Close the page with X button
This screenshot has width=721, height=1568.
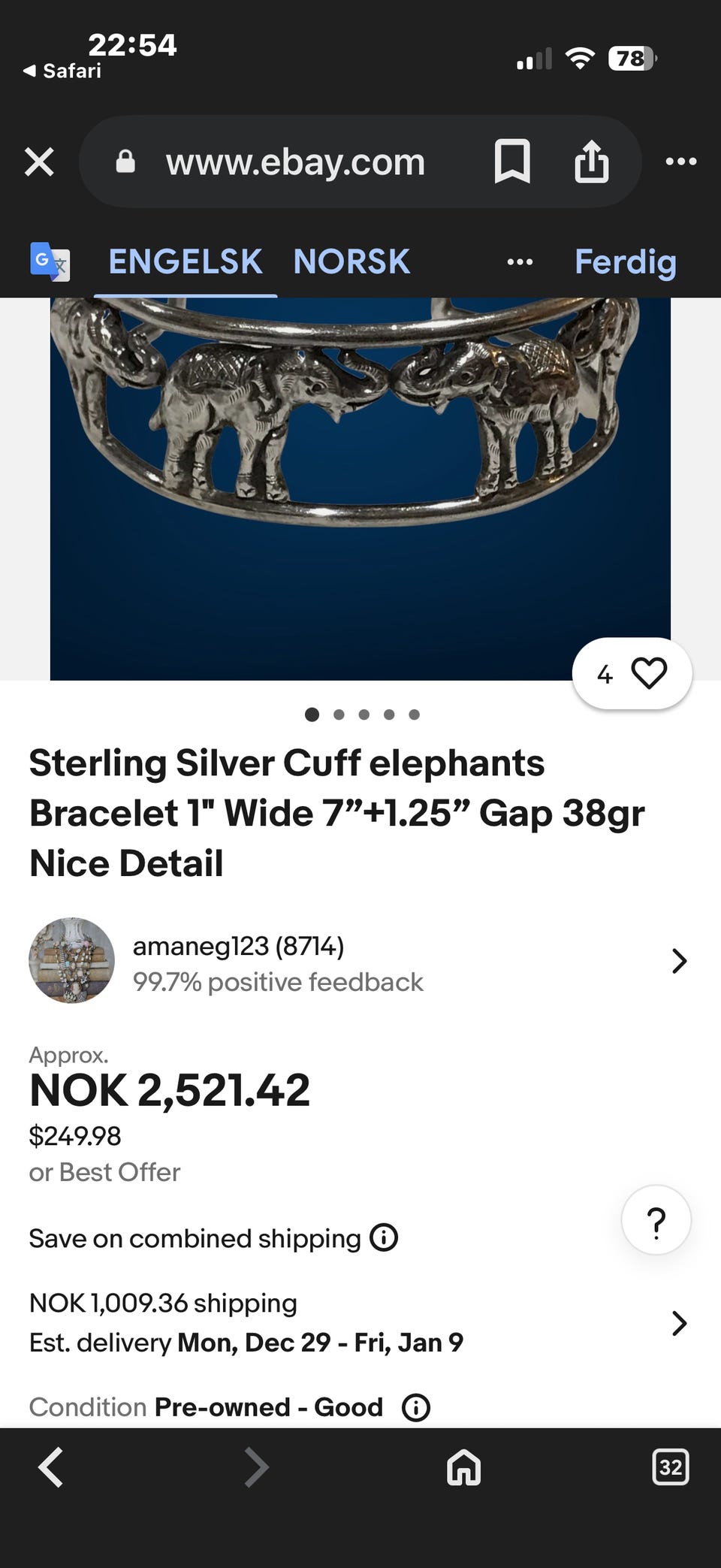click(x=39, y=161)
